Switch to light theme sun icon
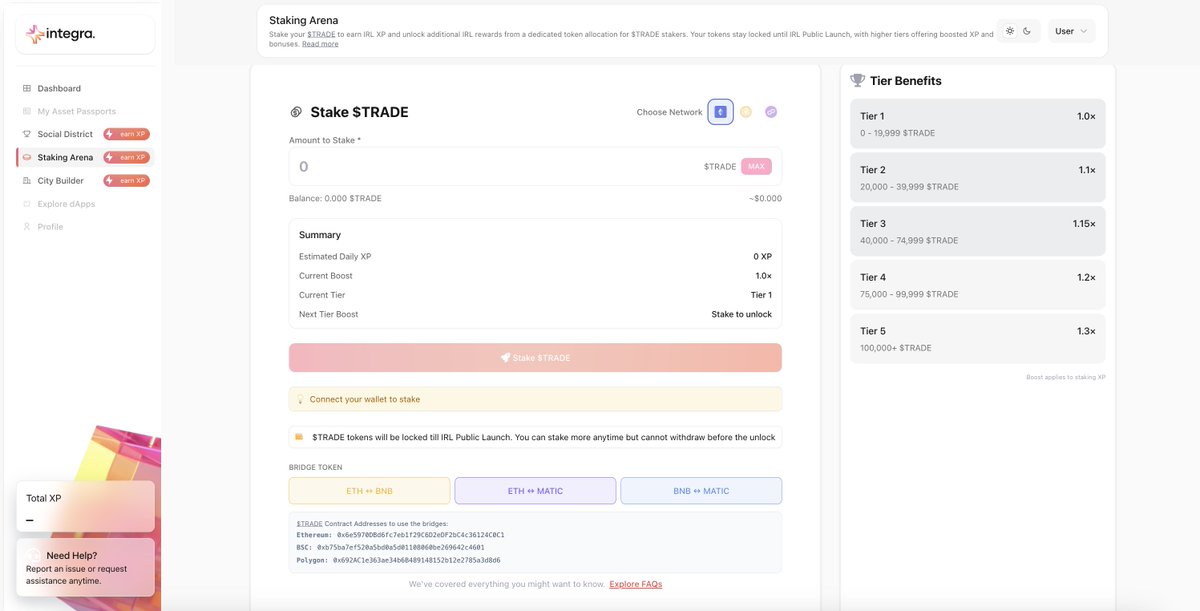This screenshot has height=611, width=1200. click(x=1010, y=31)
